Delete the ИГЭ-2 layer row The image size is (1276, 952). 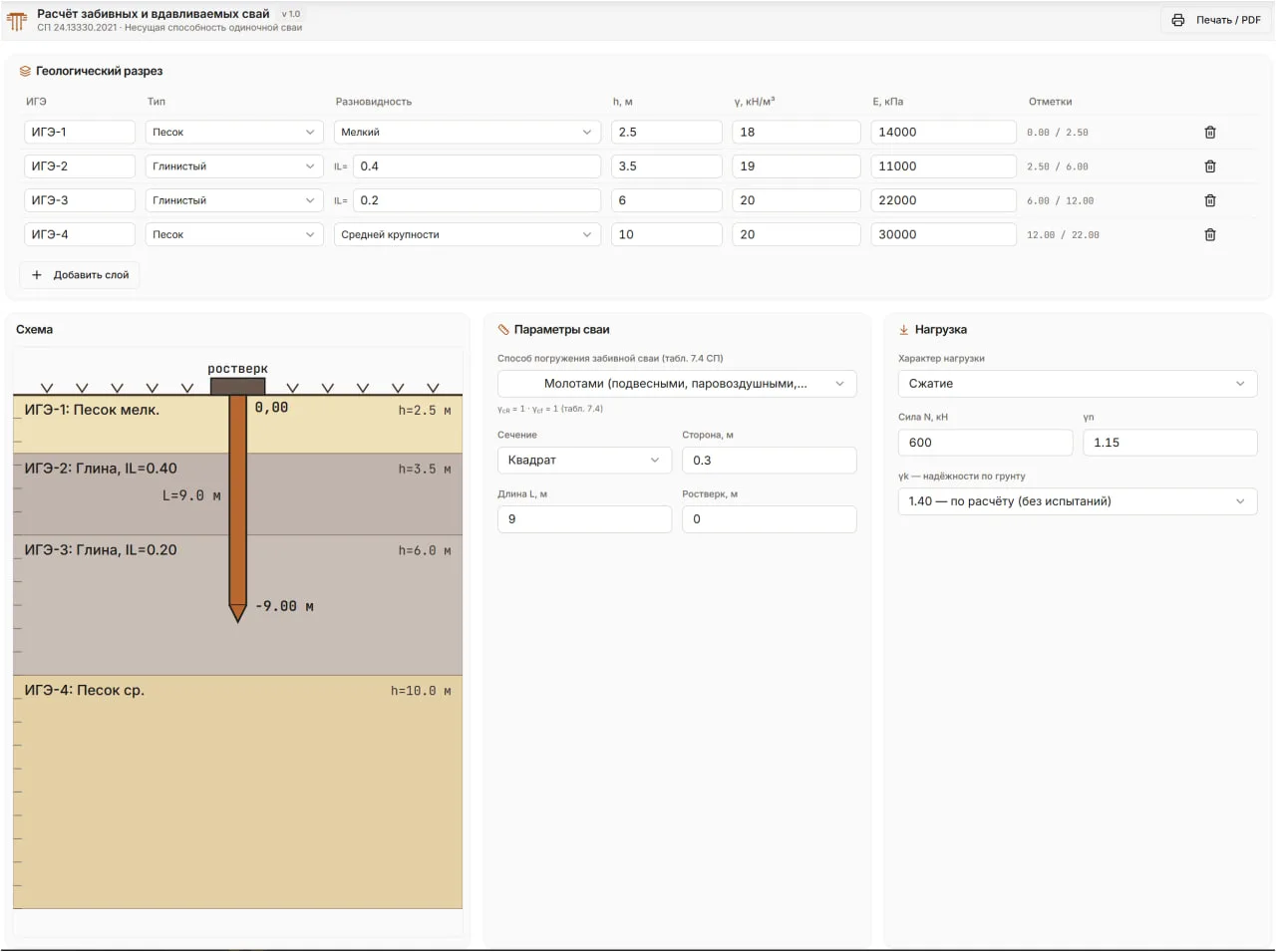[x=1209, y=166]
